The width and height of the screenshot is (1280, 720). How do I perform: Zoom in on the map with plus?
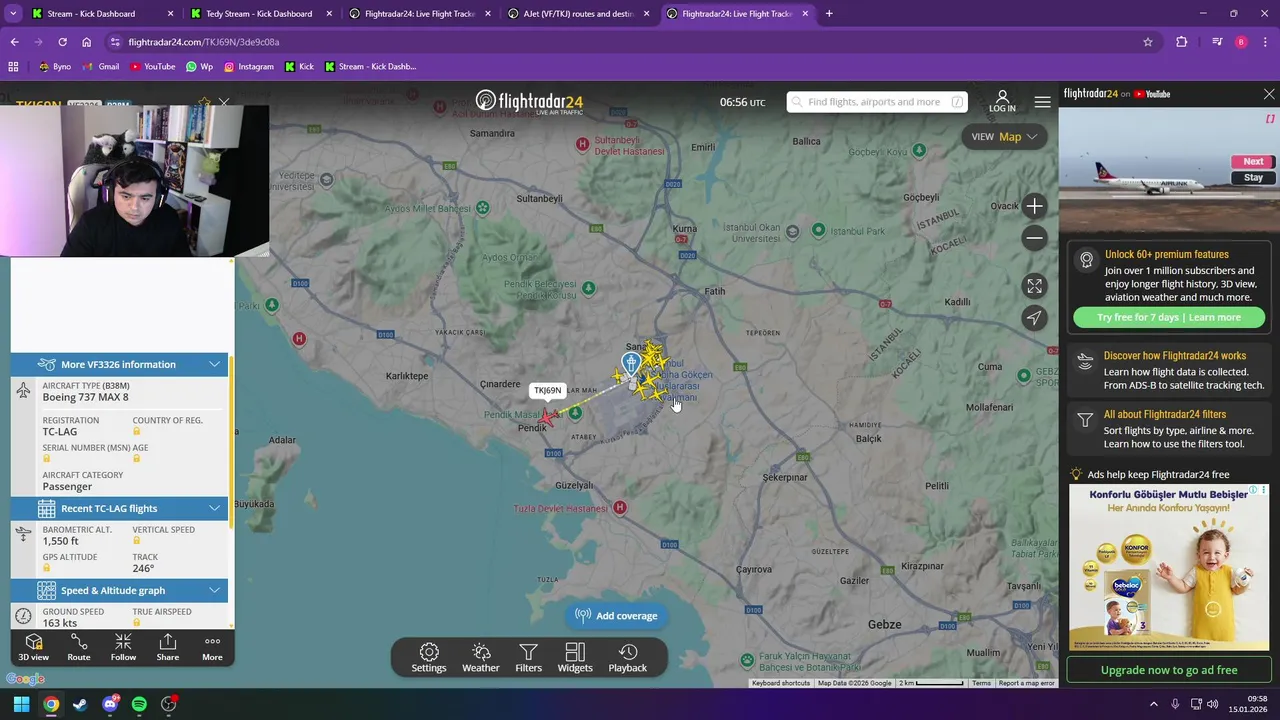click(x=1035, y=206)
